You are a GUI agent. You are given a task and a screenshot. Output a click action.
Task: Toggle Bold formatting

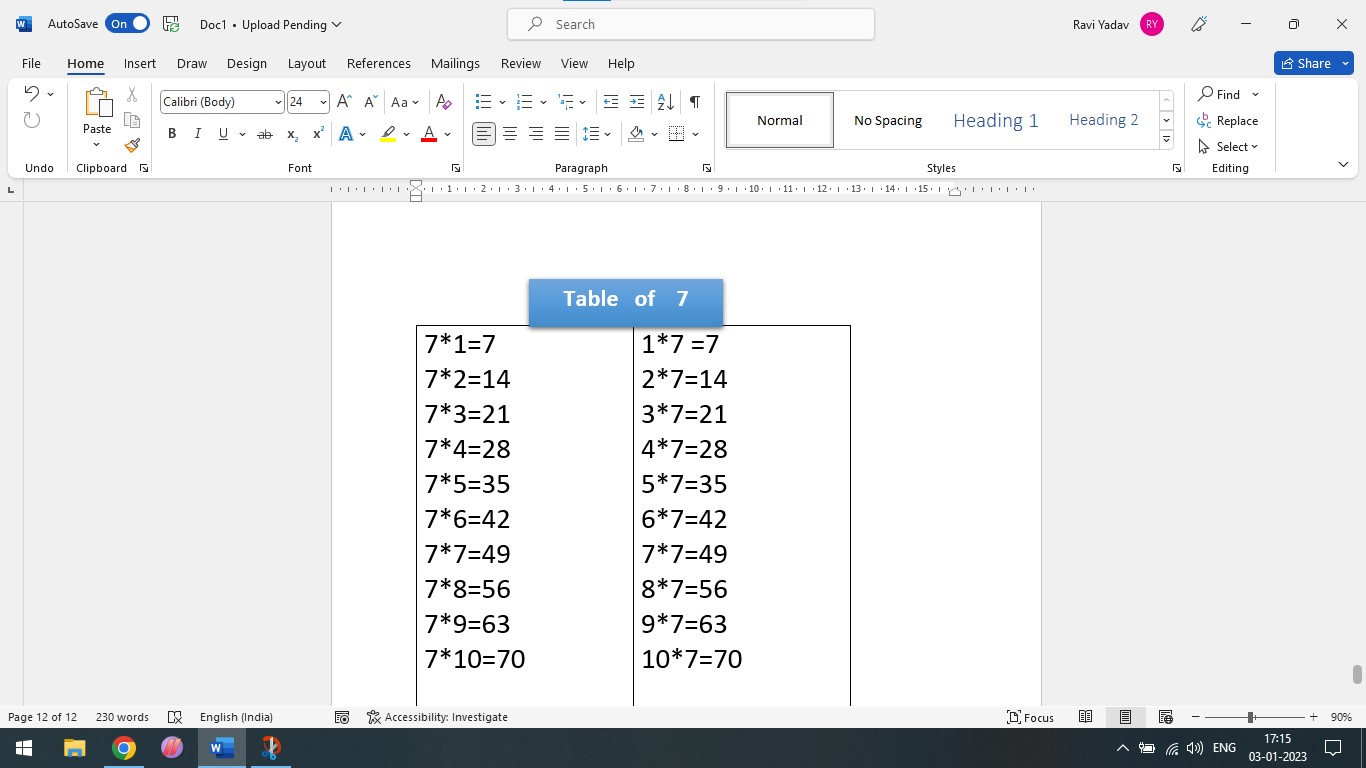coord(172,134)
